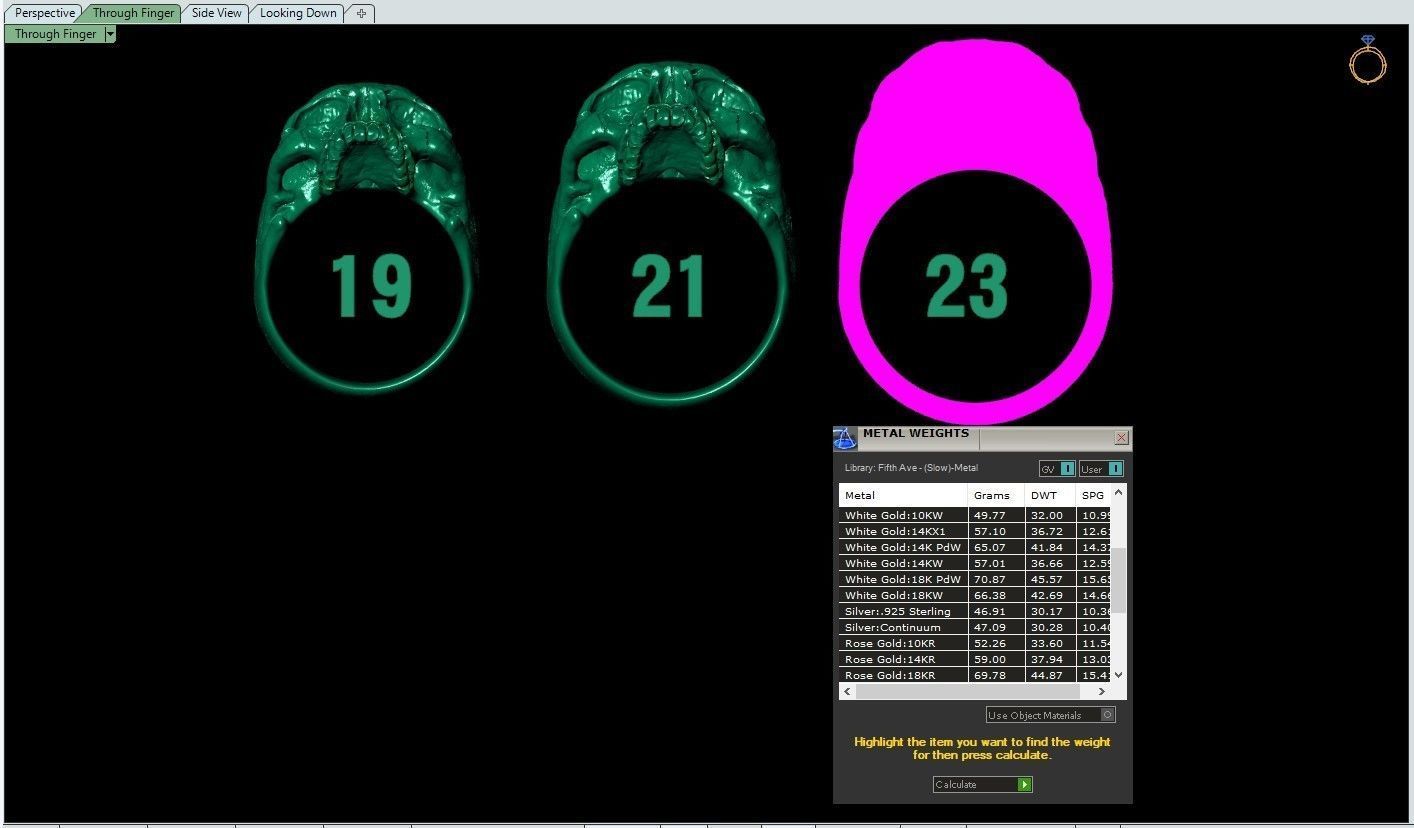Select the White Gold:14K PdW row

974,547
